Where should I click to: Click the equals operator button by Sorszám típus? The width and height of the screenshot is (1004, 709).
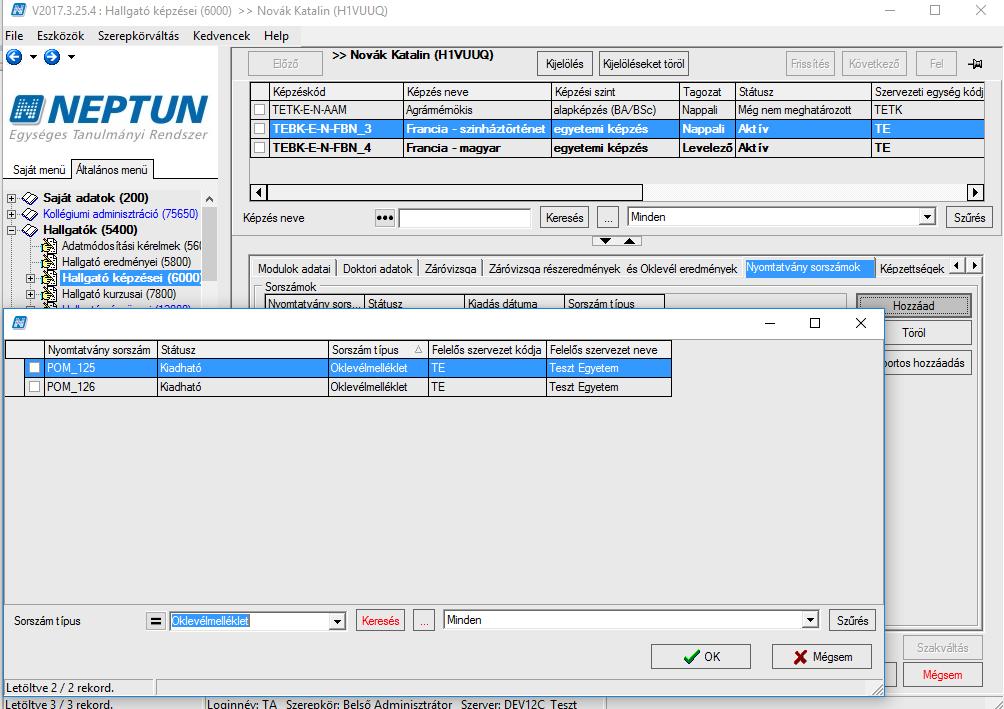coord(156,621)
